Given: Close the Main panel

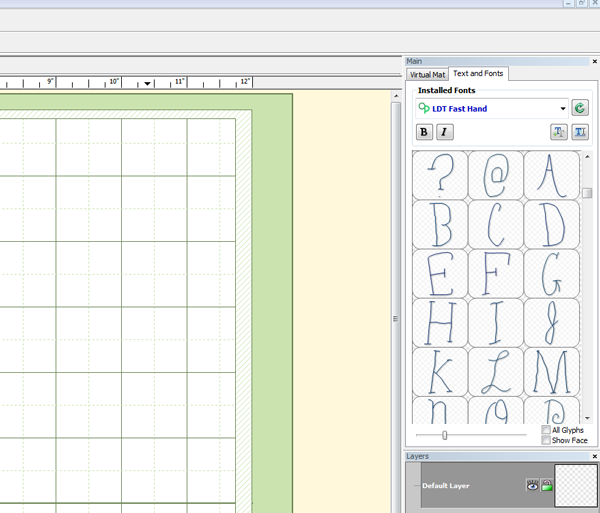Looking at the screenshot, I should pos(595,62).
